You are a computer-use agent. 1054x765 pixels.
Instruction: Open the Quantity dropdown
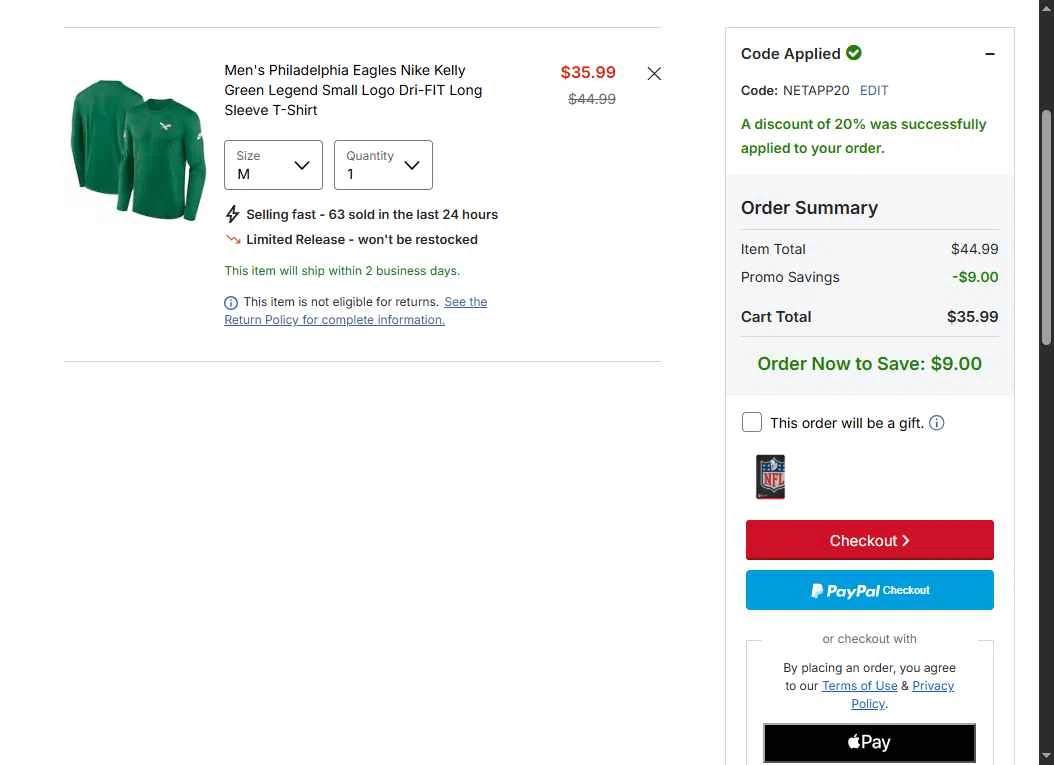pos(383,165)
